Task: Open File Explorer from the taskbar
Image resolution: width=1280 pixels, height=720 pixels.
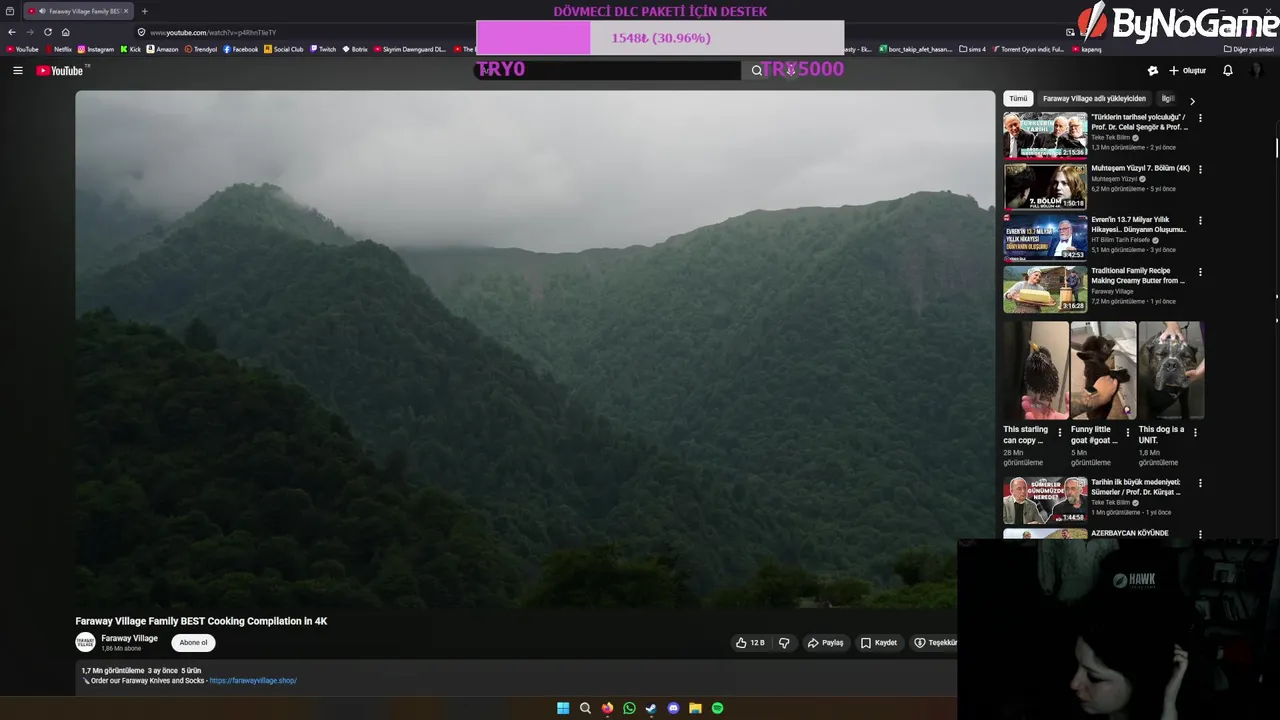Action: click(x=695, y=708)
